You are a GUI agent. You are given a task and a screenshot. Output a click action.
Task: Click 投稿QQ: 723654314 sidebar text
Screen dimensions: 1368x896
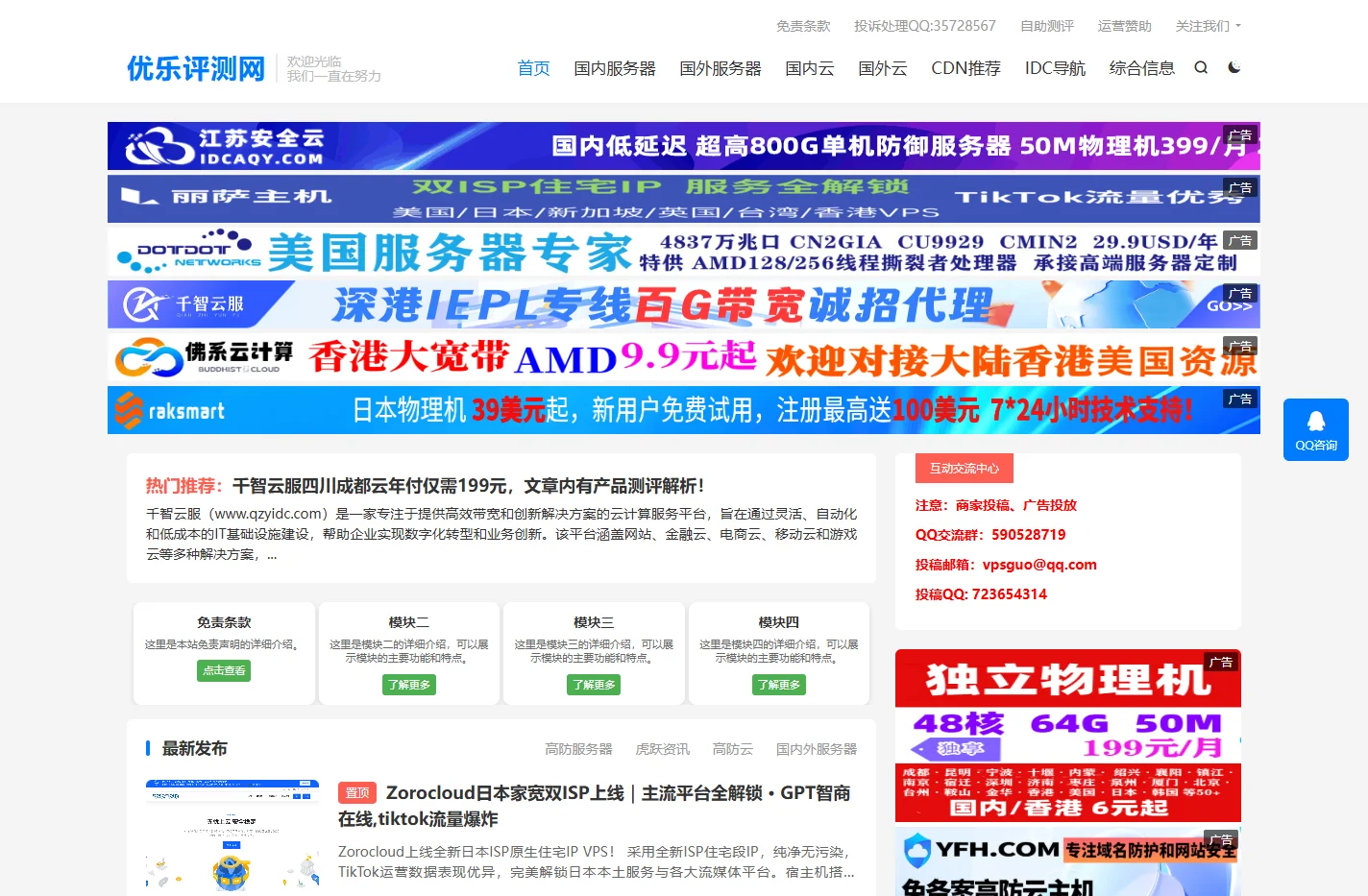[981, 594]
